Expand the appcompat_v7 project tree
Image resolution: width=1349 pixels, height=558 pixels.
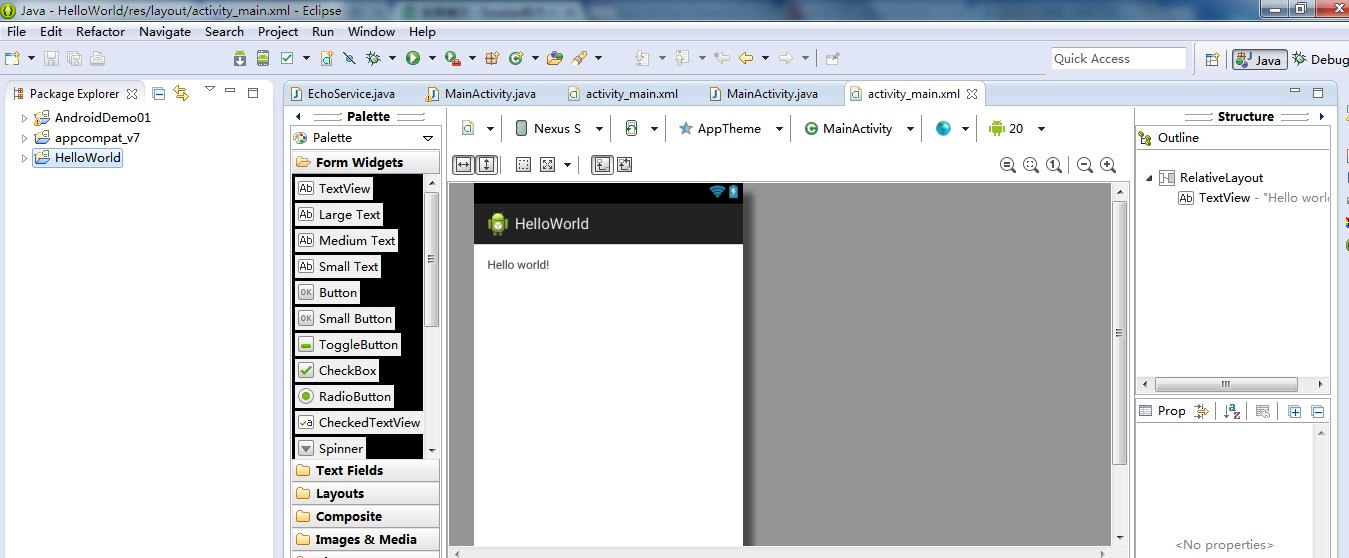25,138
